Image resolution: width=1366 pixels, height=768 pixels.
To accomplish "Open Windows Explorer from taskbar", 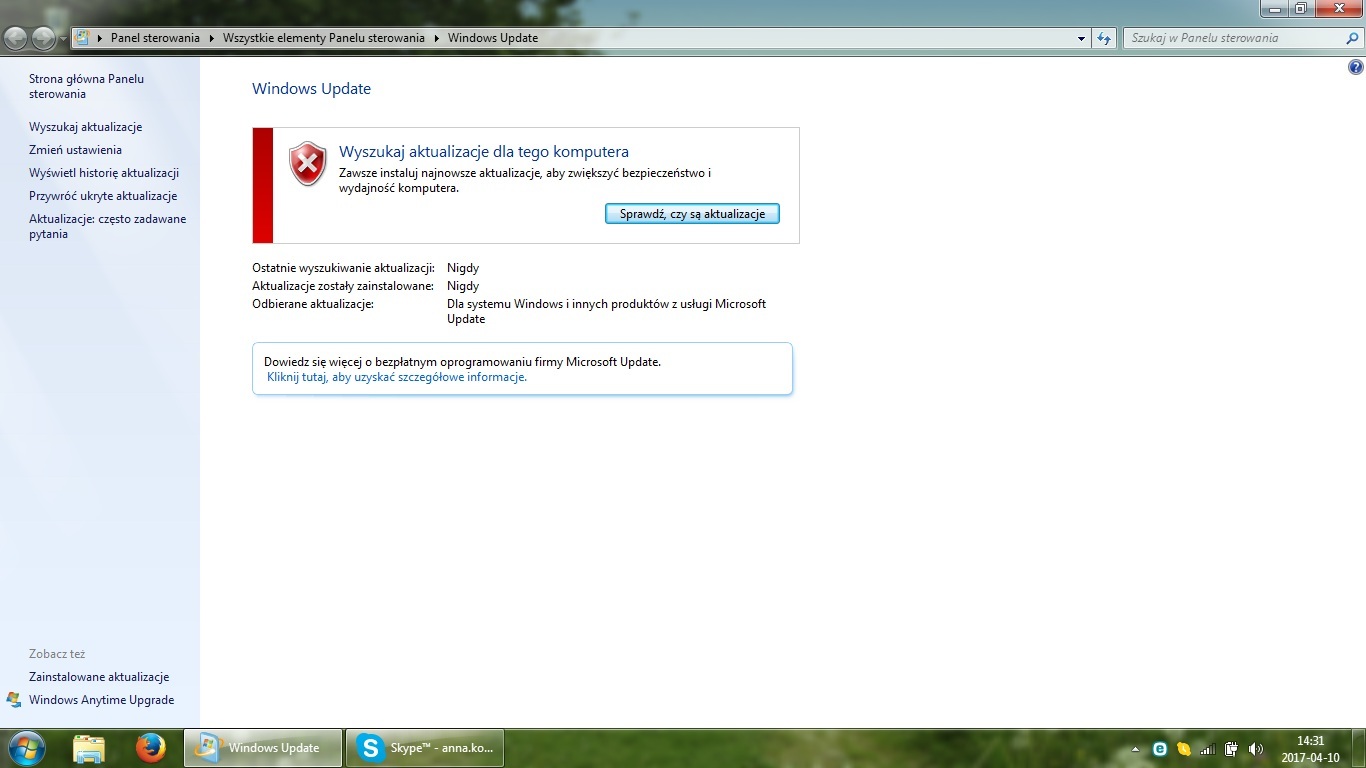I will (x=89, y=748).
